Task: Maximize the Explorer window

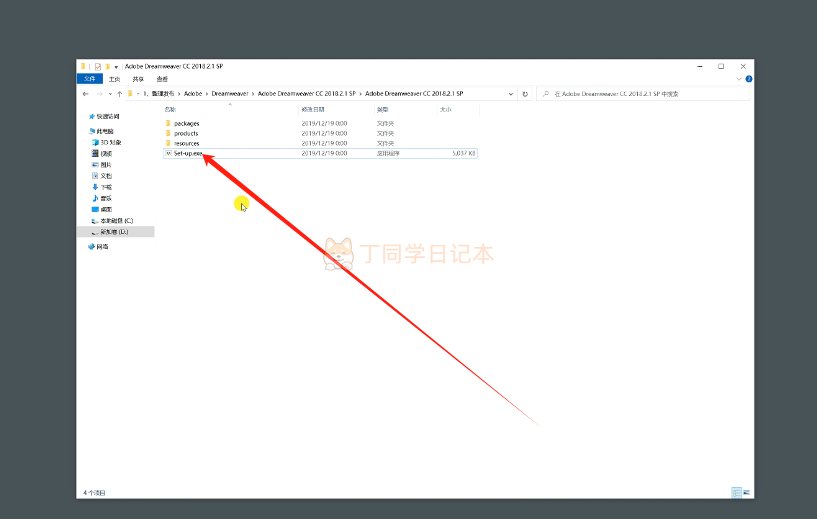Action: pyautogui.click(x=721, y=67)
